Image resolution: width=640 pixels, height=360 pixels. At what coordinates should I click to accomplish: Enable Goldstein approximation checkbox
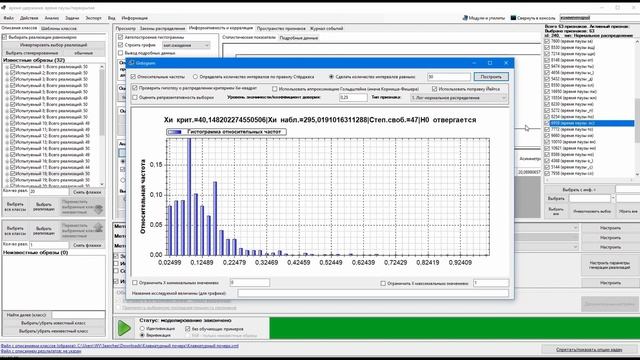[274, 89]
